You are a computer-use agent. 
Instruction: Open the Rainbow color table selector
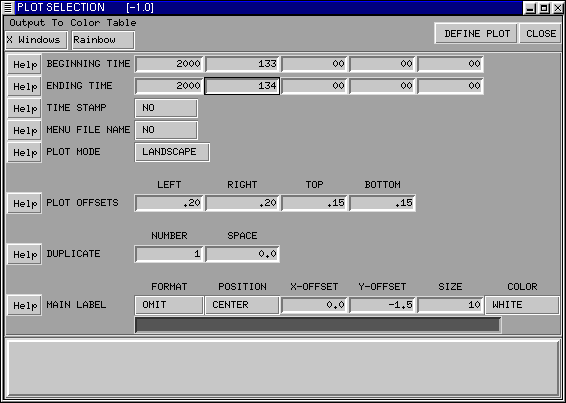point(103,40)
